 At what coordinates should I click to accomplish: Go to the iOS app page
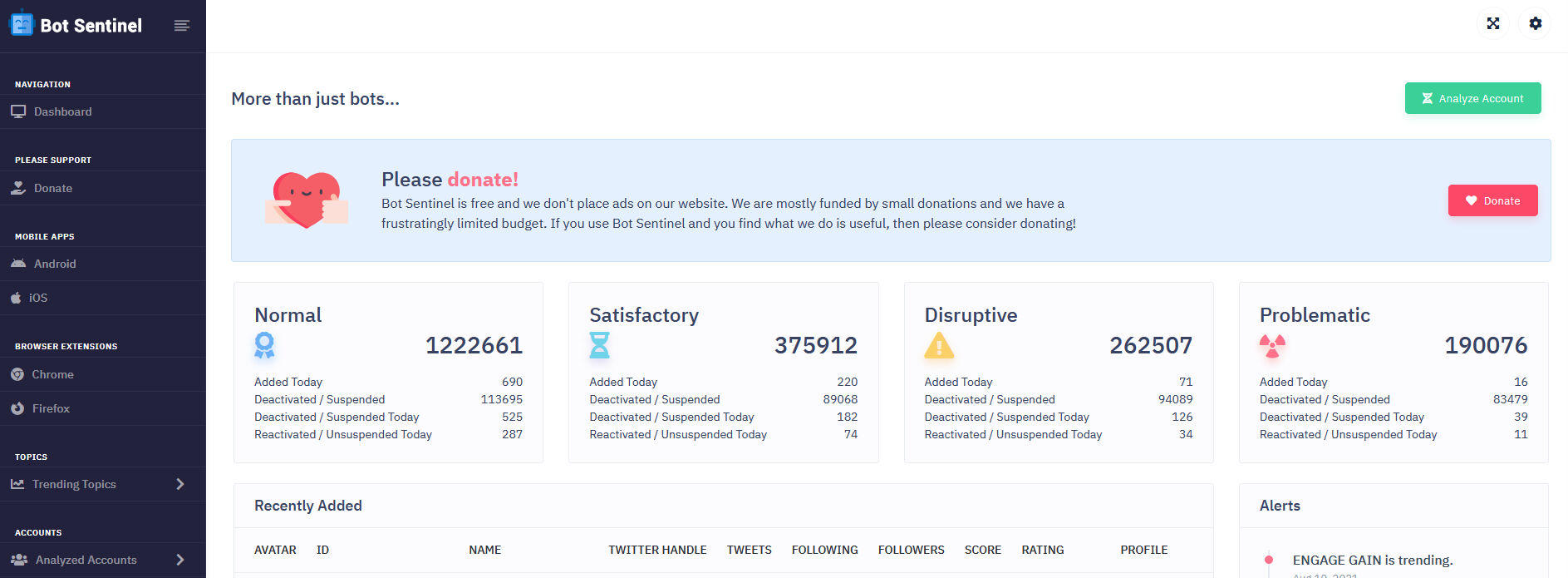click(38, 298)
